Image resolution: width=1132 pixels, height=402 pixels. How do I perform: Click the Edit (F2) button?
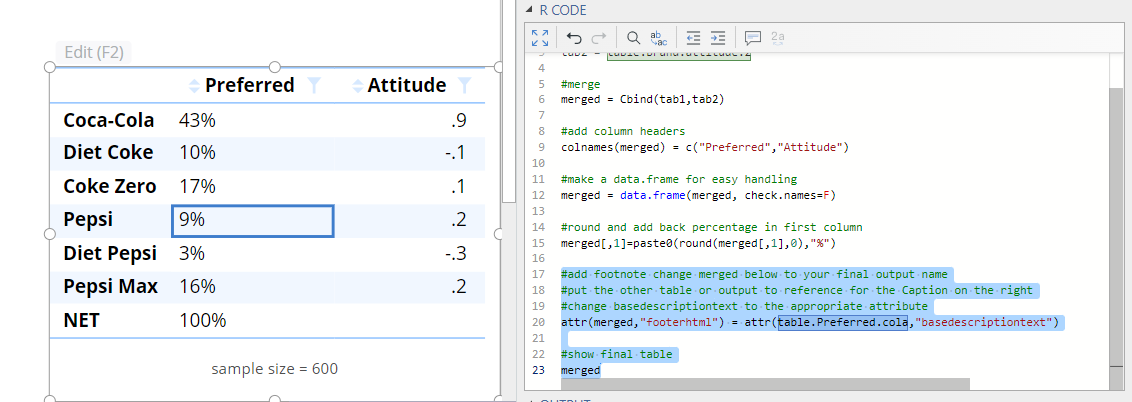[x=93, y=53]
